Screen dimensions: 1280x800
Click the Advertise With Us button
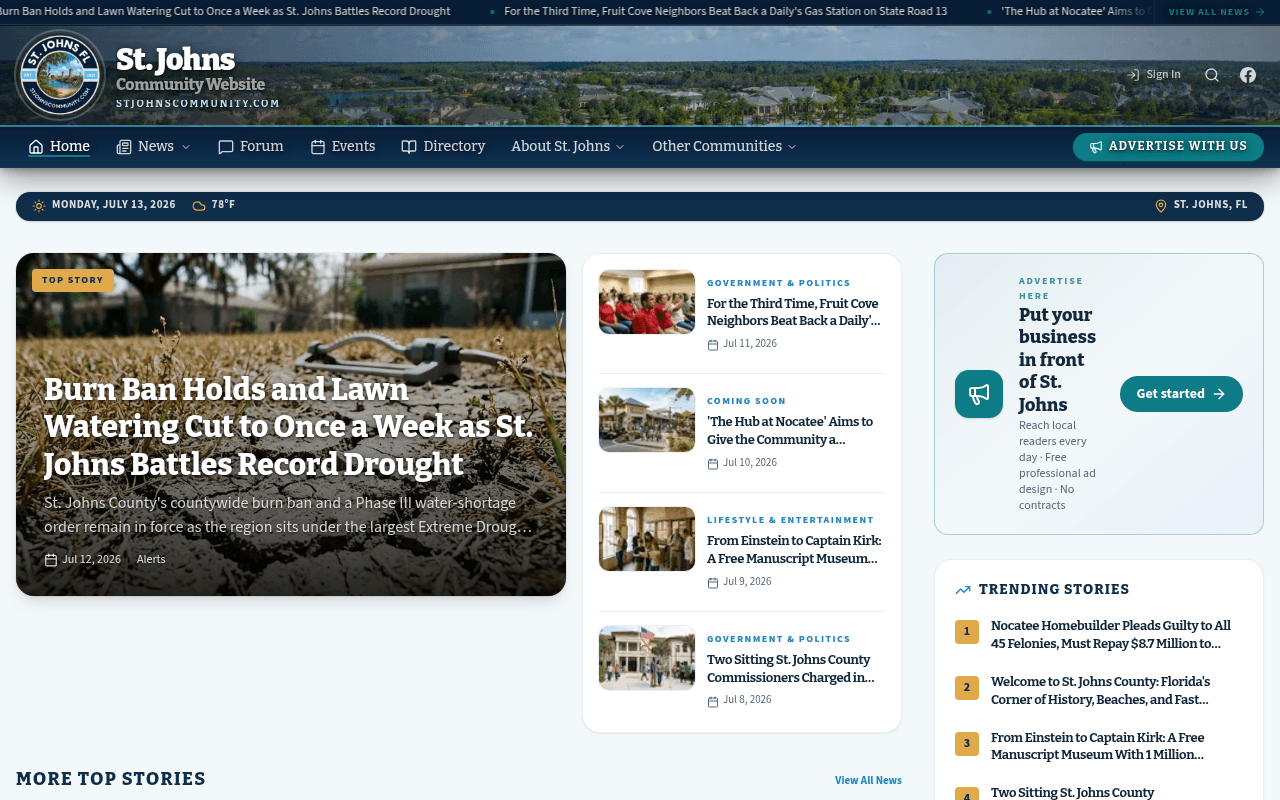click(1168, 147)
